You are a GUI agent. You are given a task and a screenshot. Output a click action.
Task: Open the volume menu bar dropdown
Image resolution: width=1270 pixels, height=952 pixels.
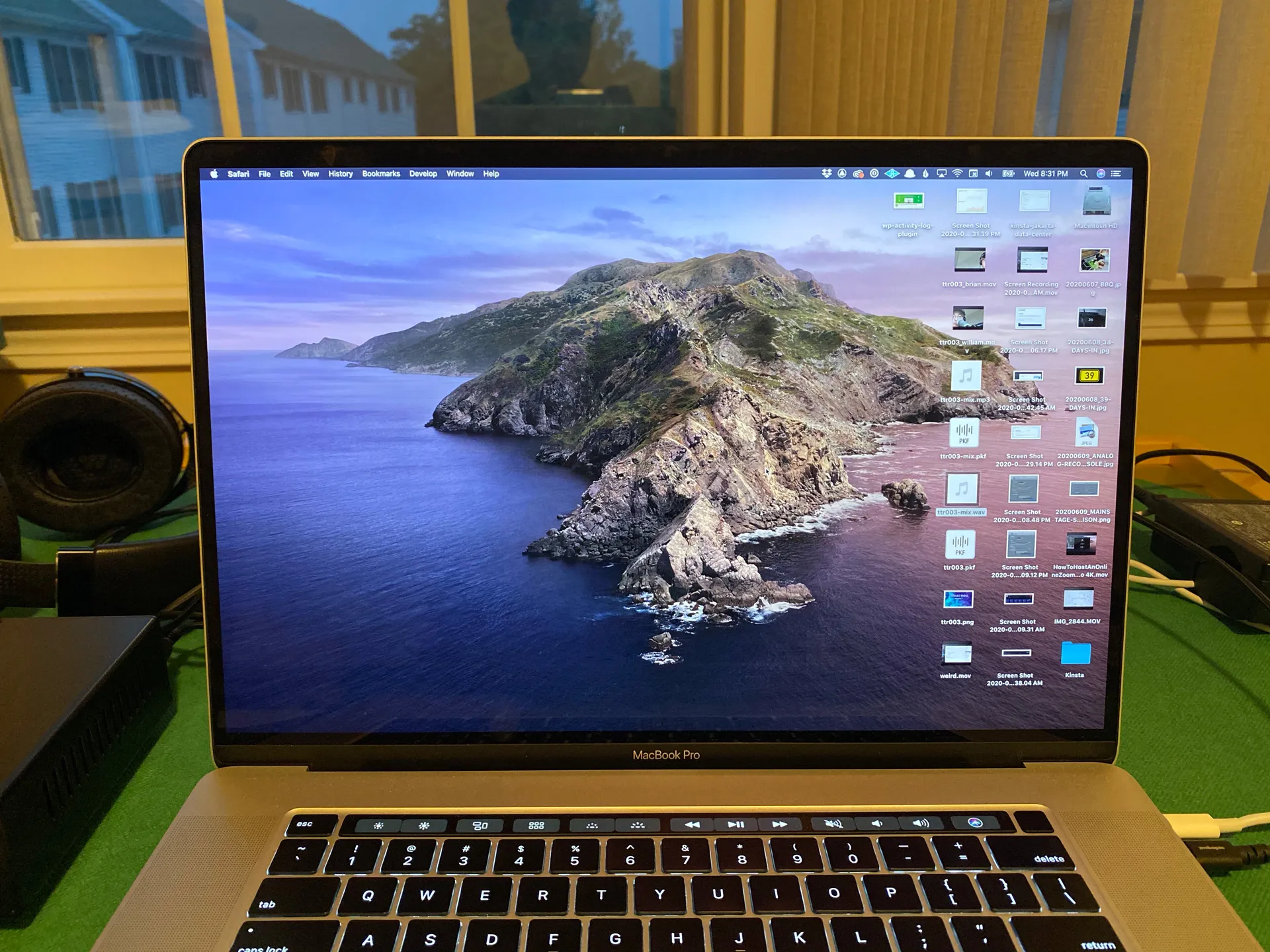click(x=989, y=173)
